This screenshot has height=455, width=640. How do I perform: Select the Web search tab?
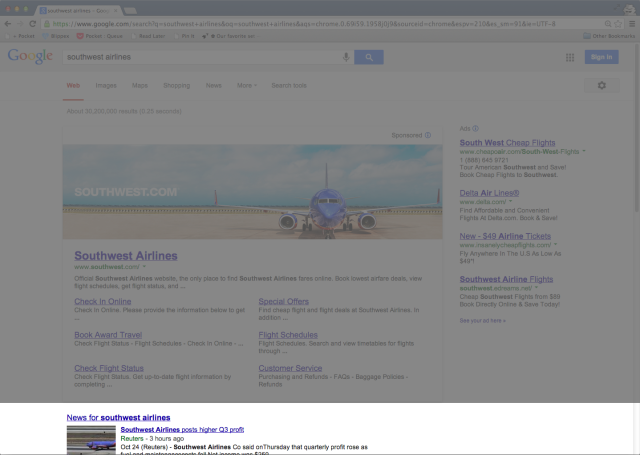point(73,86)
